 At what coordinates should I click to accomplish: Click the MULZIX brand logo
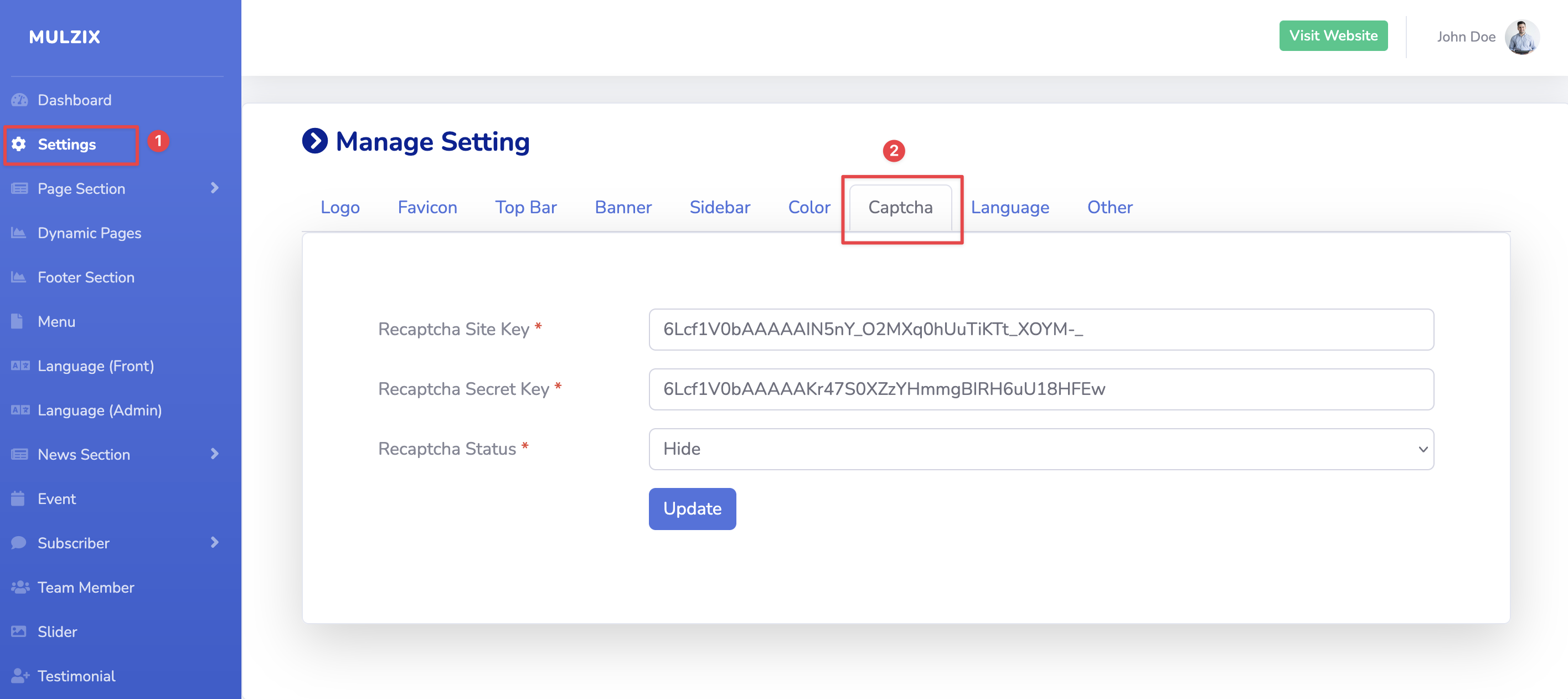click(65, 37)
